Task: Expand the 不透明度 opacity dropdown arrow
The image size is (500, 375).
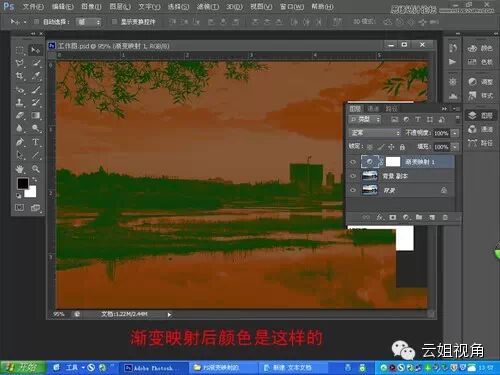Action: [x=455, y=133]
